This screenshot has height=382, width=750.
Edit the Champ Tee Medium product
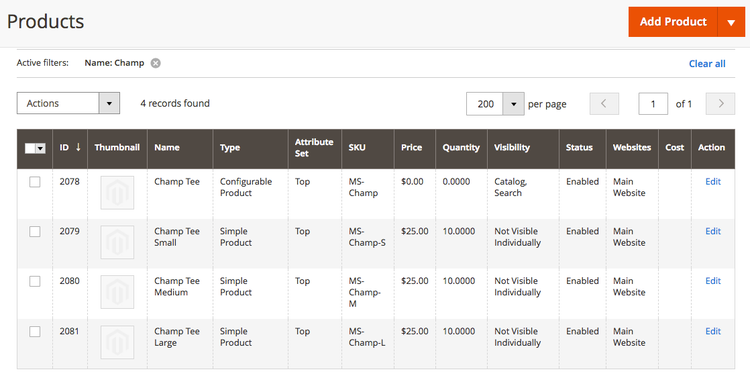[713, 281]
